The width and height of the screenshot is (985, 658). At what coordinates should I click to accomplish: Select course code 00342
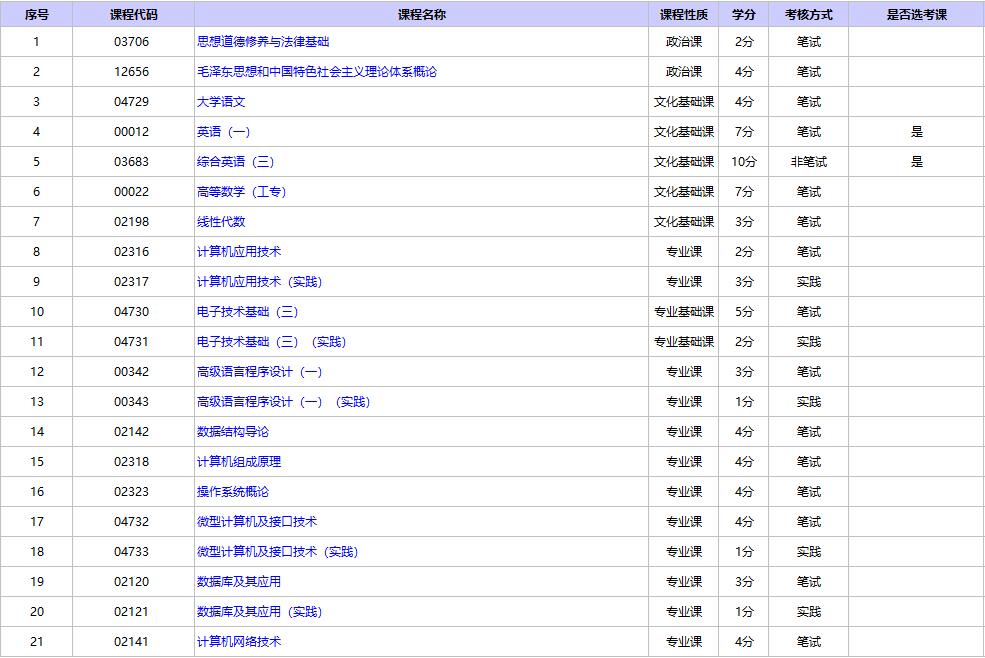coord(132,371)
